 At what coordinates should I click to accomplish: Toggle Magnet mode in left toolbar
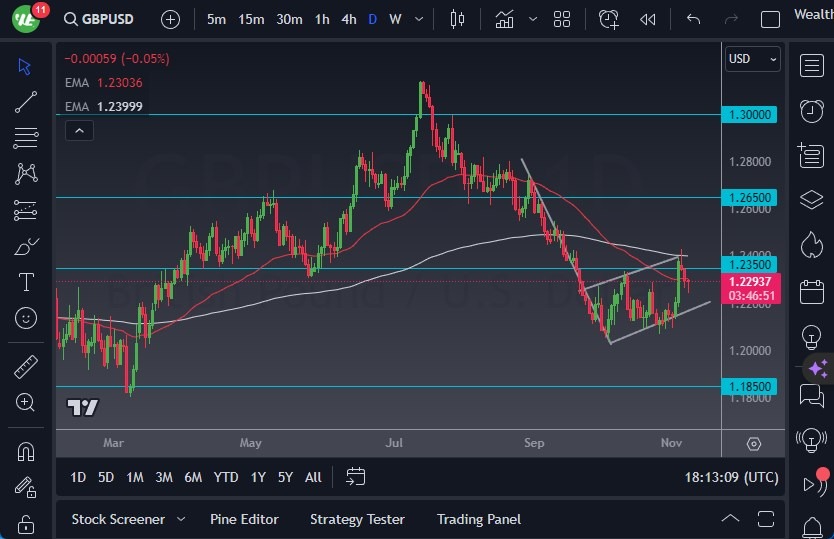point(26,451)
